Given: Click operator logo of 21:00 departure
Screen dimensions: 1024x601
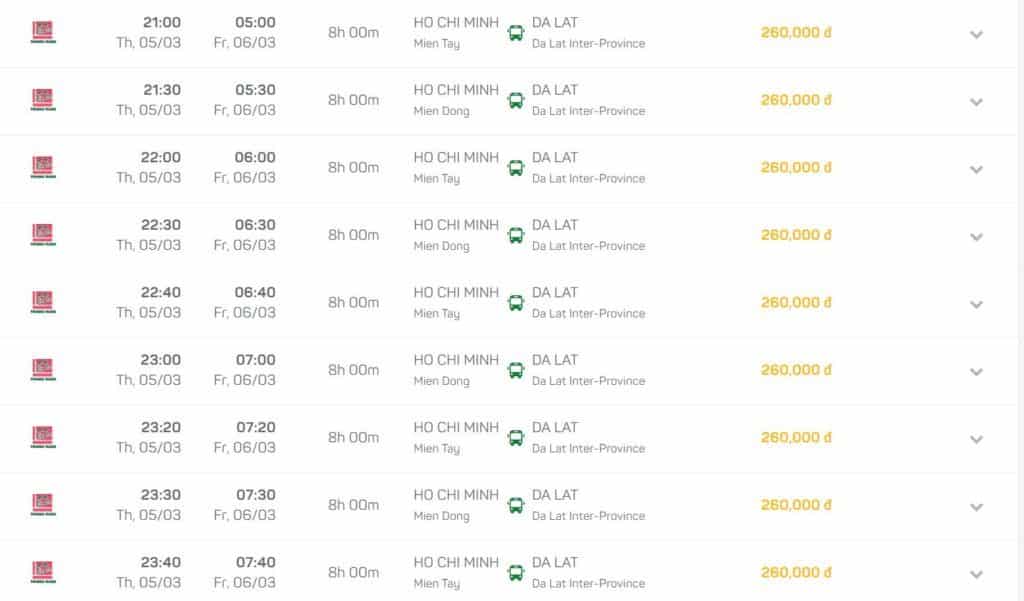Looking at the screenshot, I should [43, 32].
